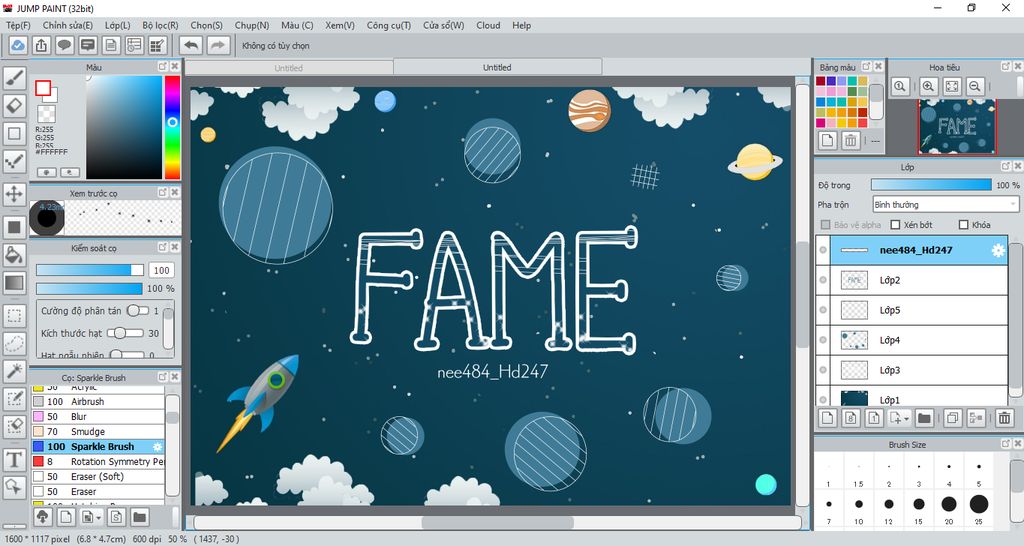Click the foreground color swatch

[x=43, y=88]
